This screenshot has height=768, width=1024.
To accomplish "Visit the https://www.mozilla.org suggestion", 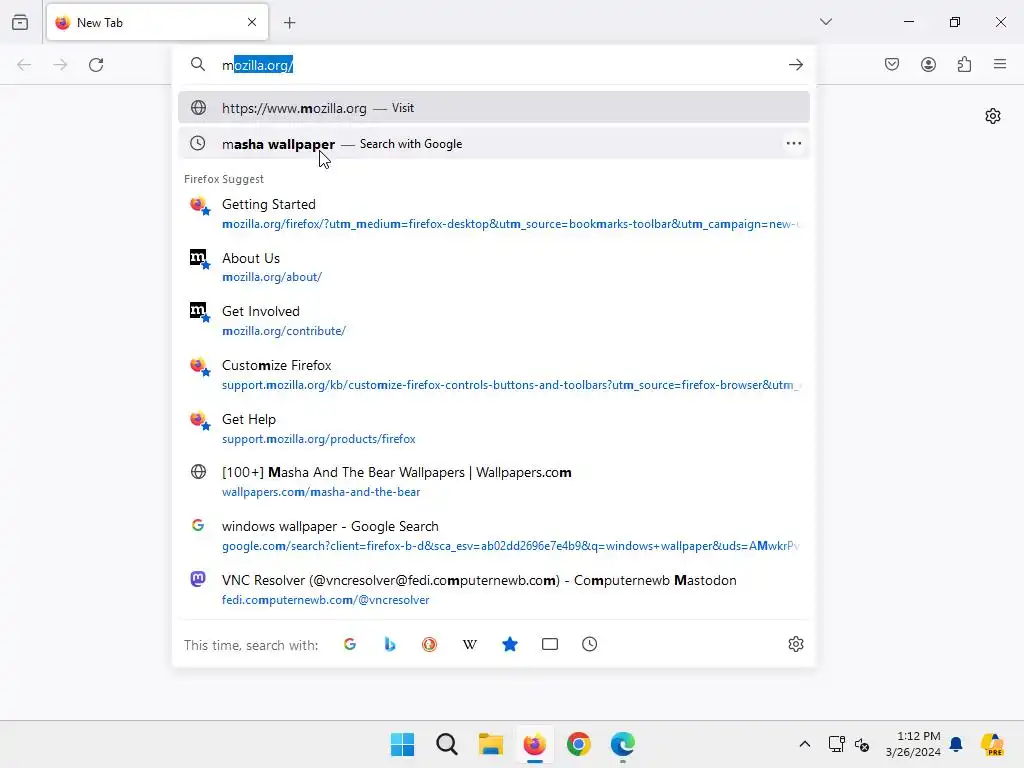I will (x=494, y=108).
